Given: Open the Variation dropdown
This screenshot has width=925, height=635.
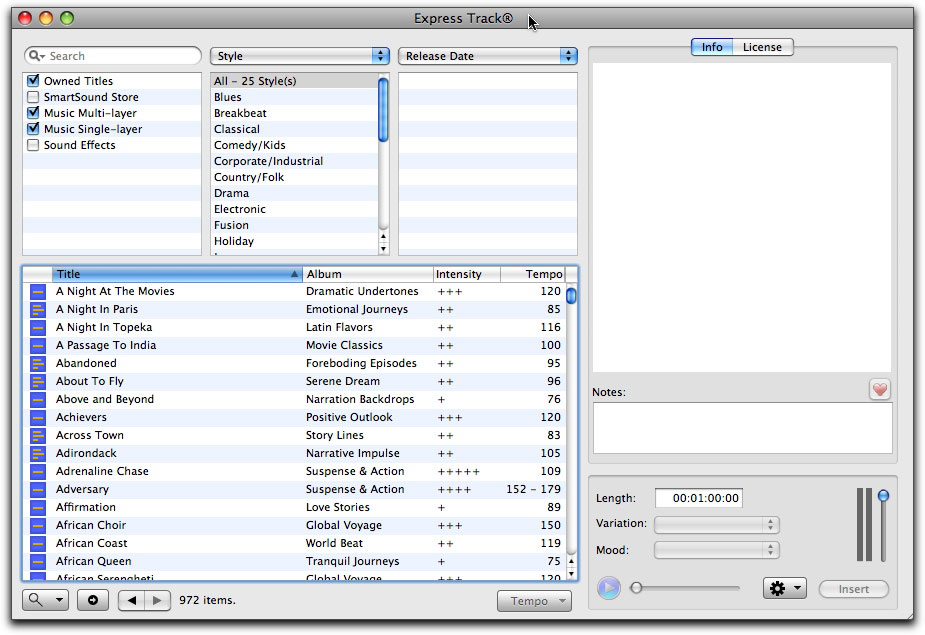Looking at the screenshot, I should point(717,524).
